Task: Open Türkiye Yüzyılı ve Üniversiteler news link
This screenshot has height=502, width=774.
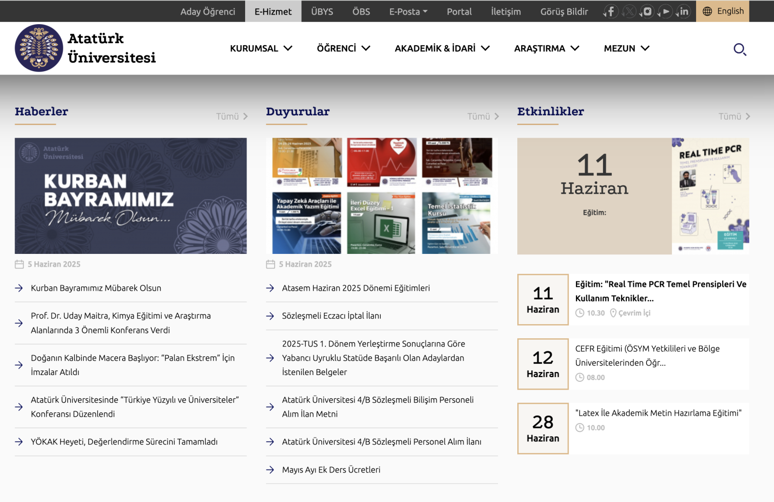Action: [135, 407]
